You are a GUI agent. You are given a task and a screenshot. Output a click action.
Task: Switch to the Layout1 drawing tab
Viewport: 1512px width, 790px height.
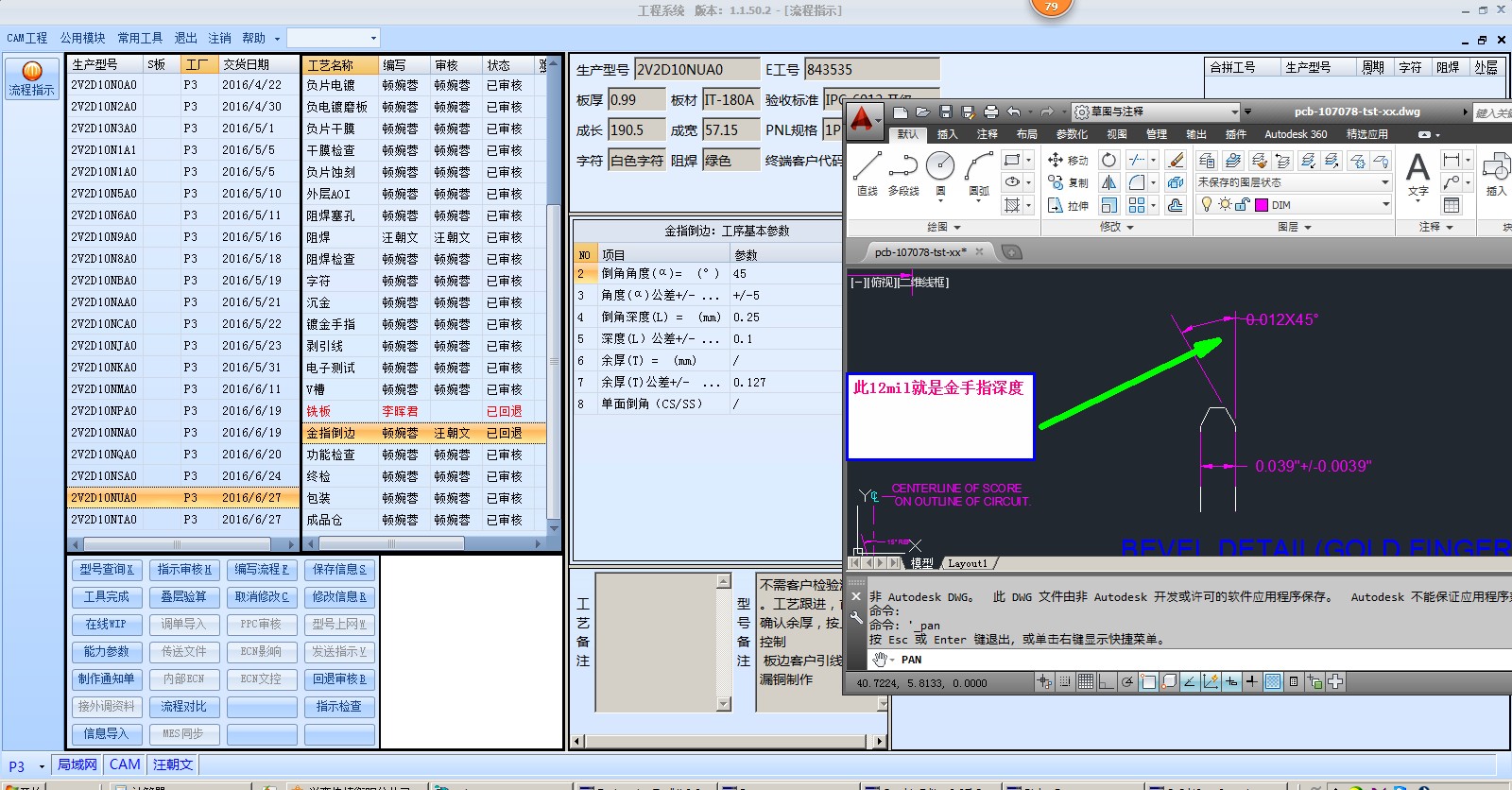pyautogui.click(x=967, y=564)
